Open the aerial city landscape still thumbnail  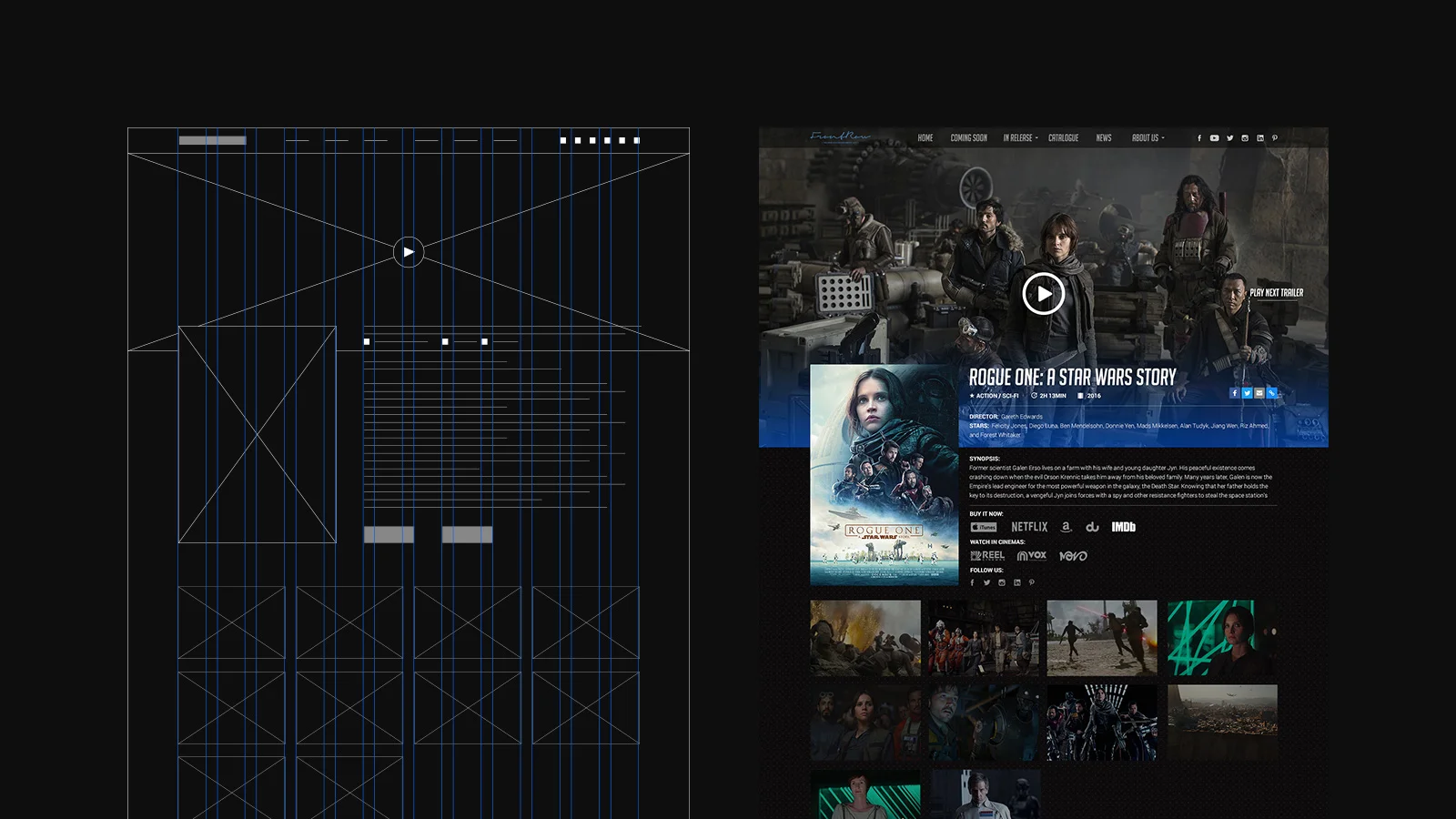click(x=1222, y=723)
